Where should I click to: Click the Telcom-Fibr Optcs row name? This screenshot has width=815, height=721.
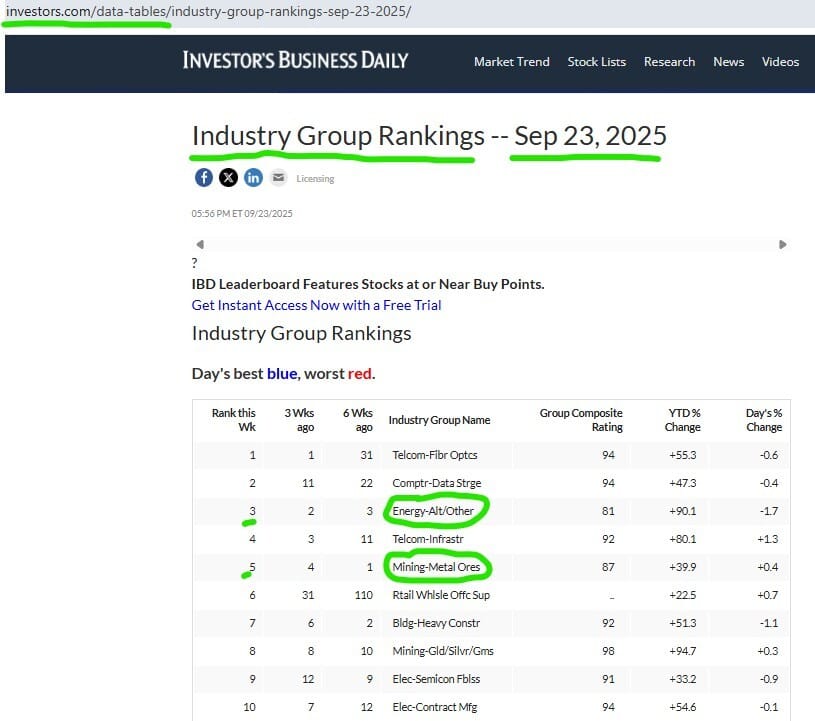point(434,455)
